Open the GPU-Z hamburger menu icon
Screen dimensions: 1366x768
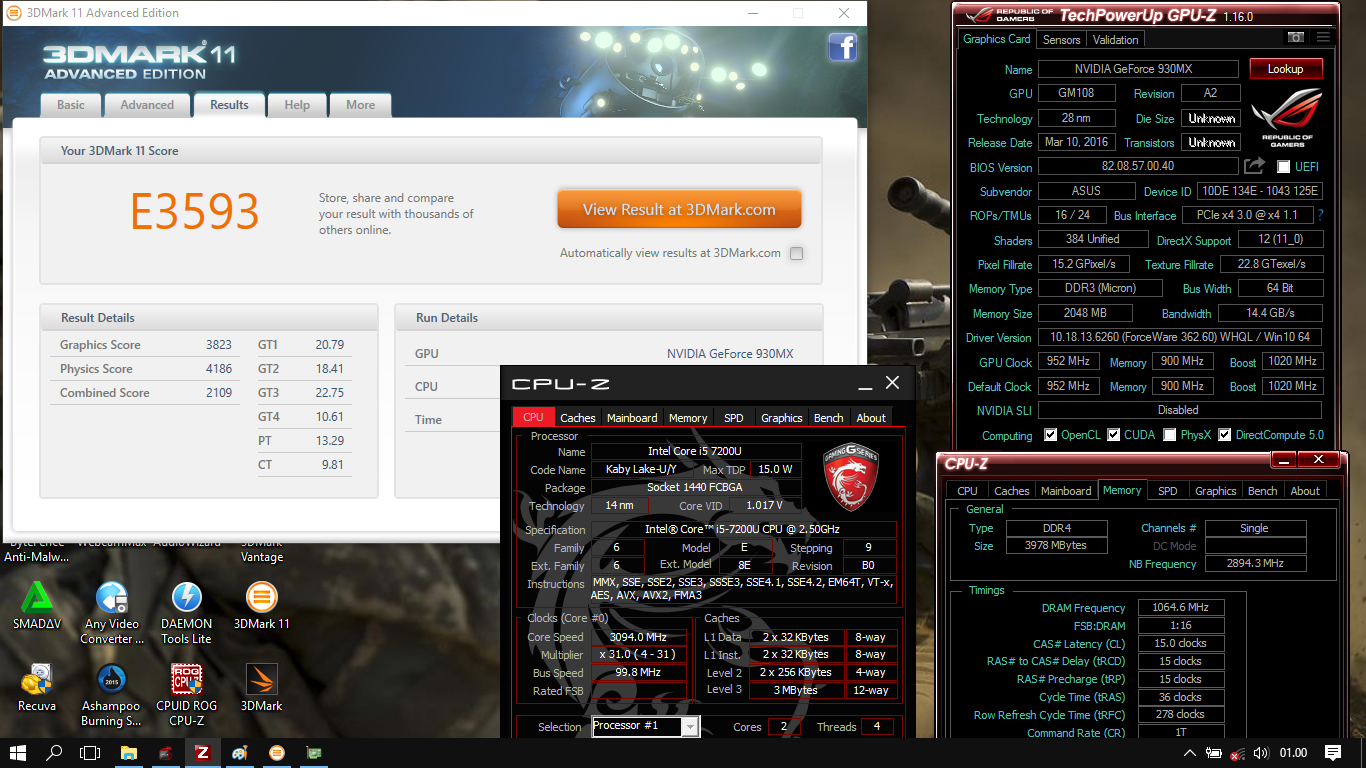1323,37
